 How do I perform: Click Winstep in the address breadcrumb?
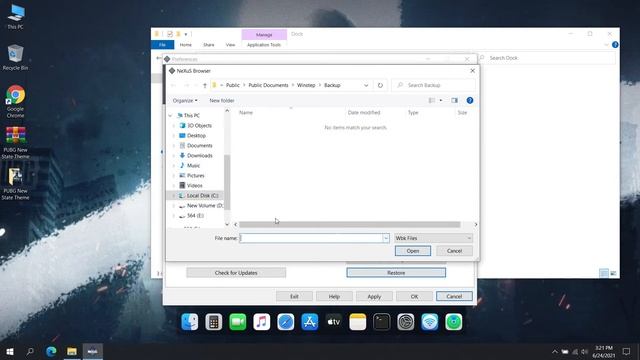(306, 85)
